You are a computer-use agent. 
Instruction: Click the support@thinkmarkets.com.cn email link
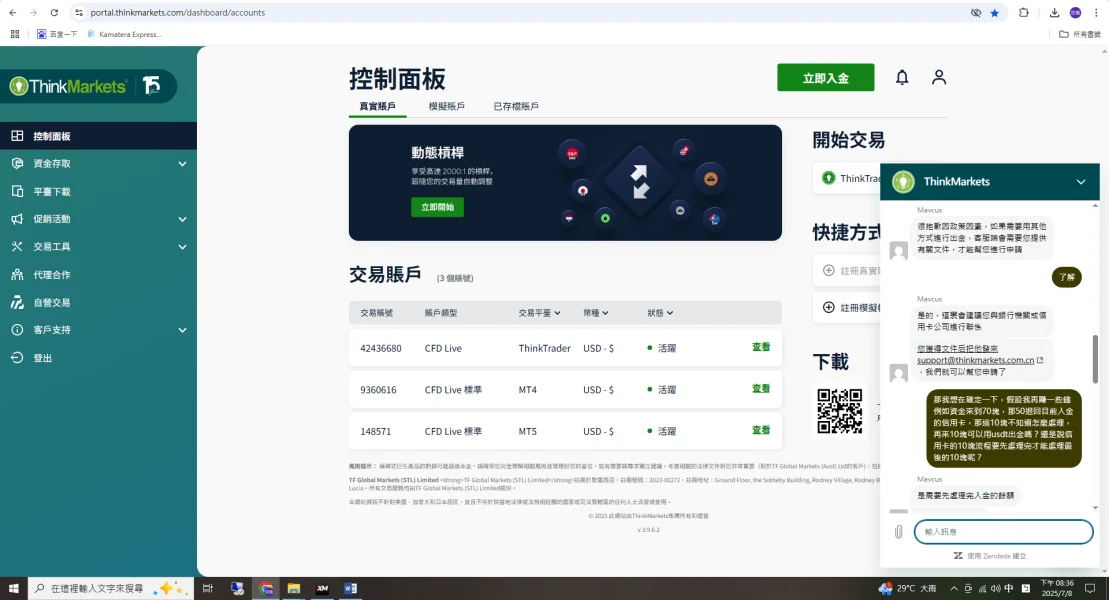tap(975, 360)
